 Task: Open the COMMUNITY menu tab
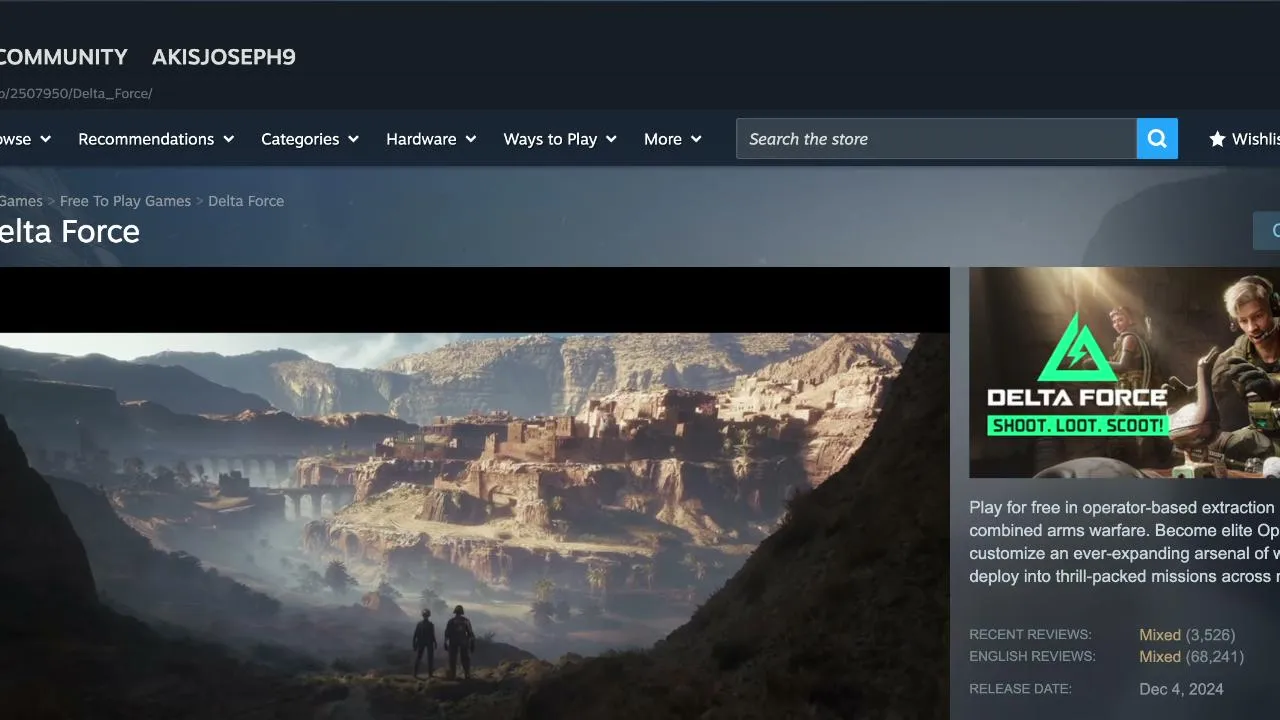coord(64,57)
